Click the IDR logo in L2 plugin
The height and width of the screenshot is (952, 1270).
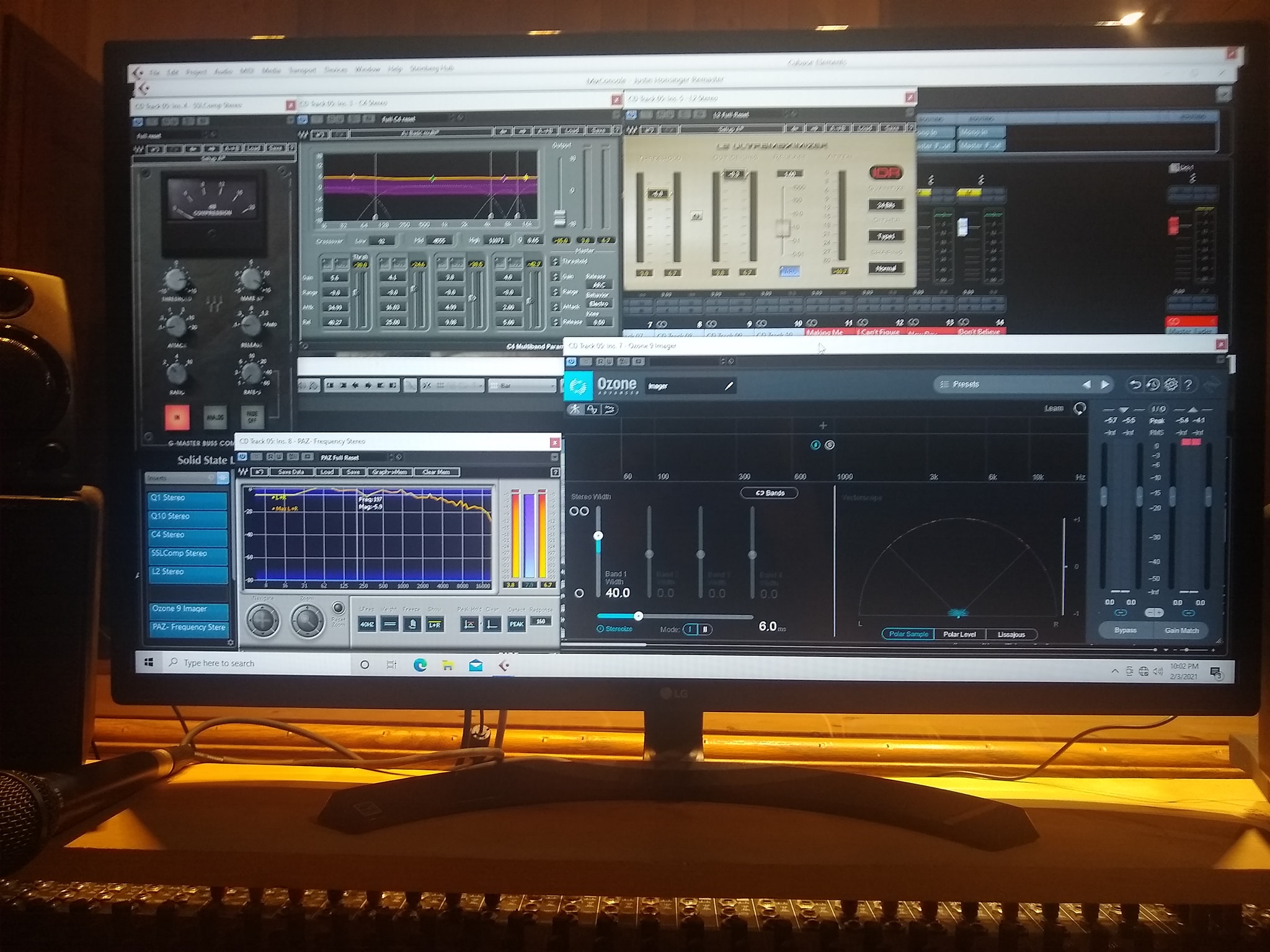coord(885,172)
